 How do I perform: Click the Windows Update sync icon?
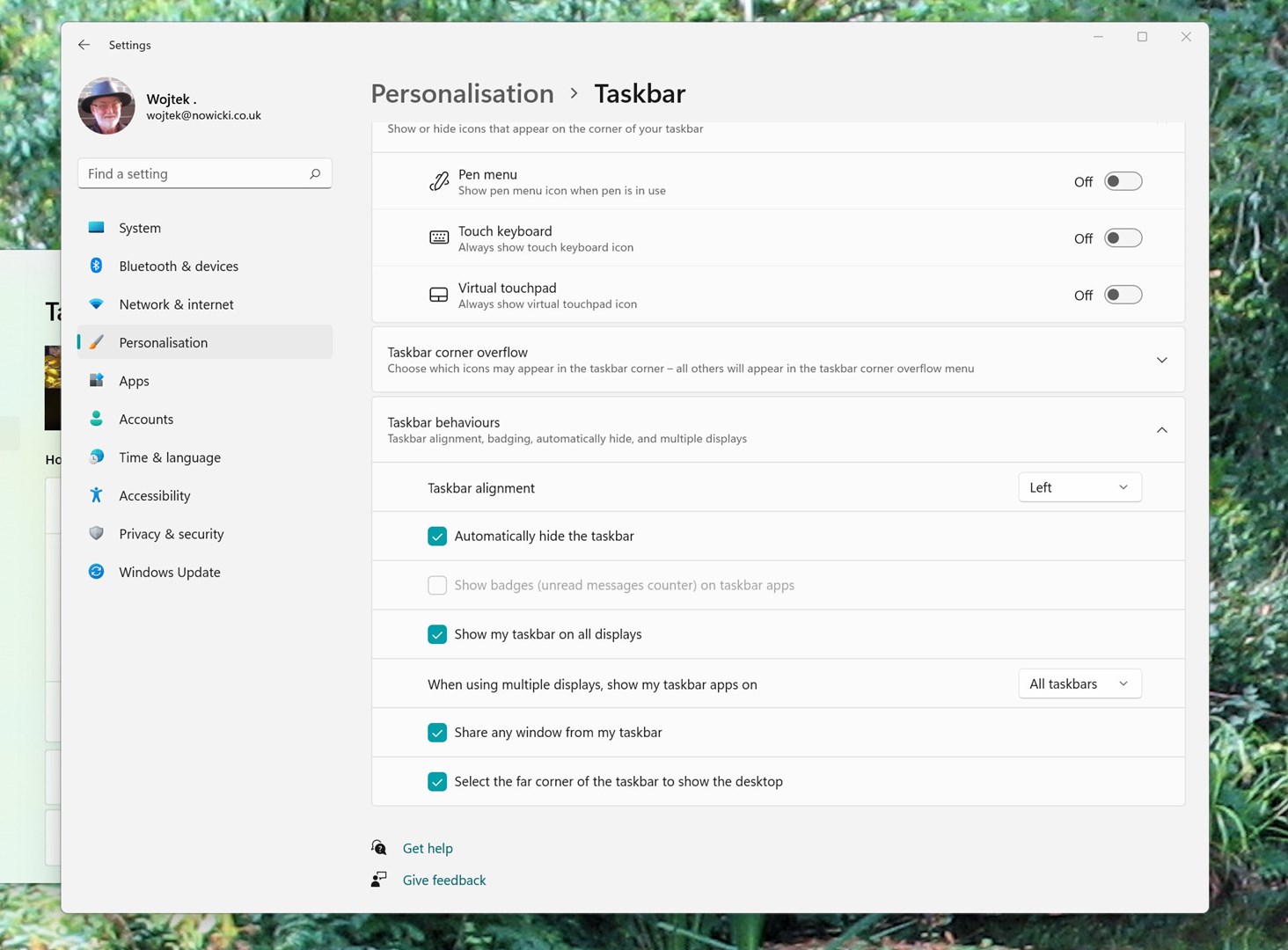pos(97,572)
